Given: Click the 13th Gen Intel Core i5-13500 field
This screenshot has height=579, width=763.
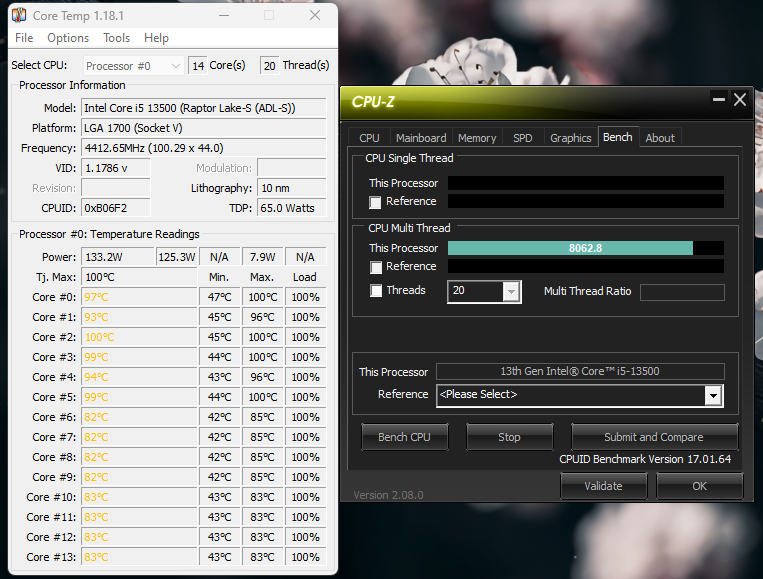Looking at the screenshot, I should (x=580, y=371).
